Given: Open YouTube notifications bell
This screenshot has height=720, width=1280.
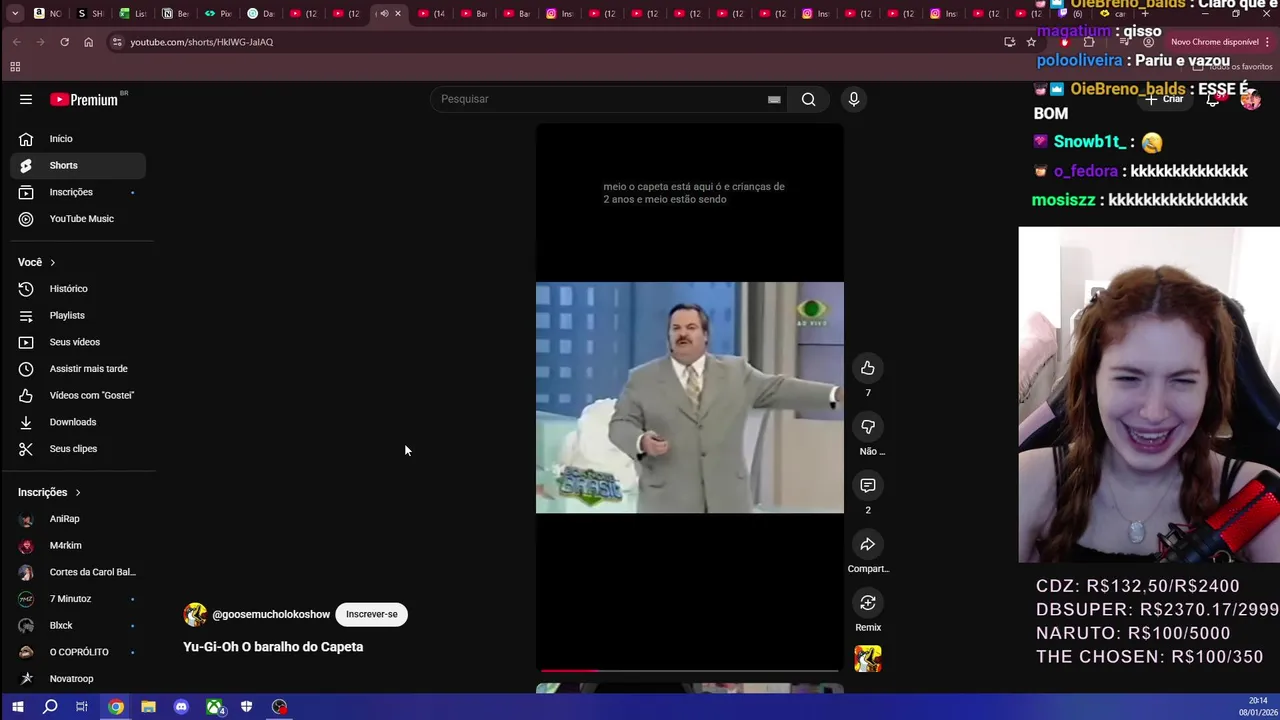Looking at the screenshot, I should 1213,99.
